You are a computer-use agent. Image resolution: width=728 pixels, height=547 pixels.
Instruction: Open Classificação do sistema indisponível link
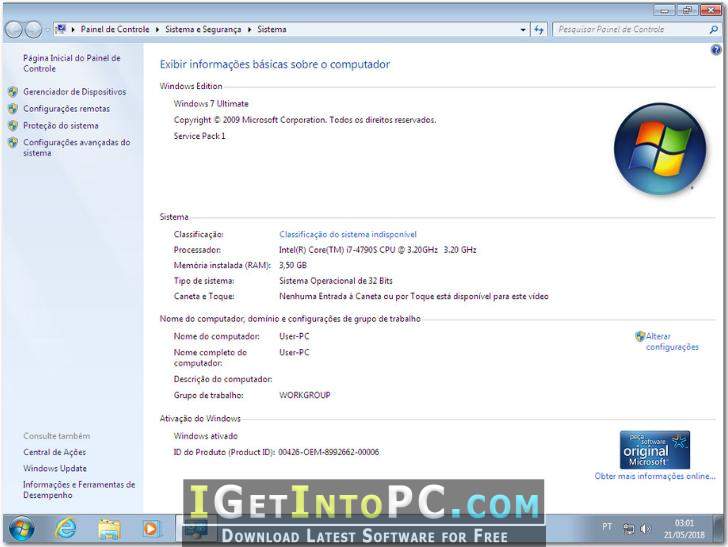pos(348,234)
